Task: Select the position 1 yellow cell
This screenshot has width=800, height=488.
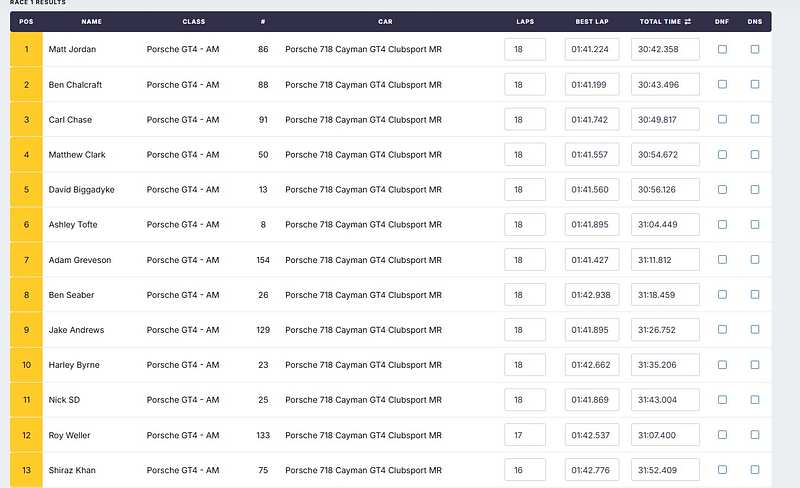Action: [26, 49]
